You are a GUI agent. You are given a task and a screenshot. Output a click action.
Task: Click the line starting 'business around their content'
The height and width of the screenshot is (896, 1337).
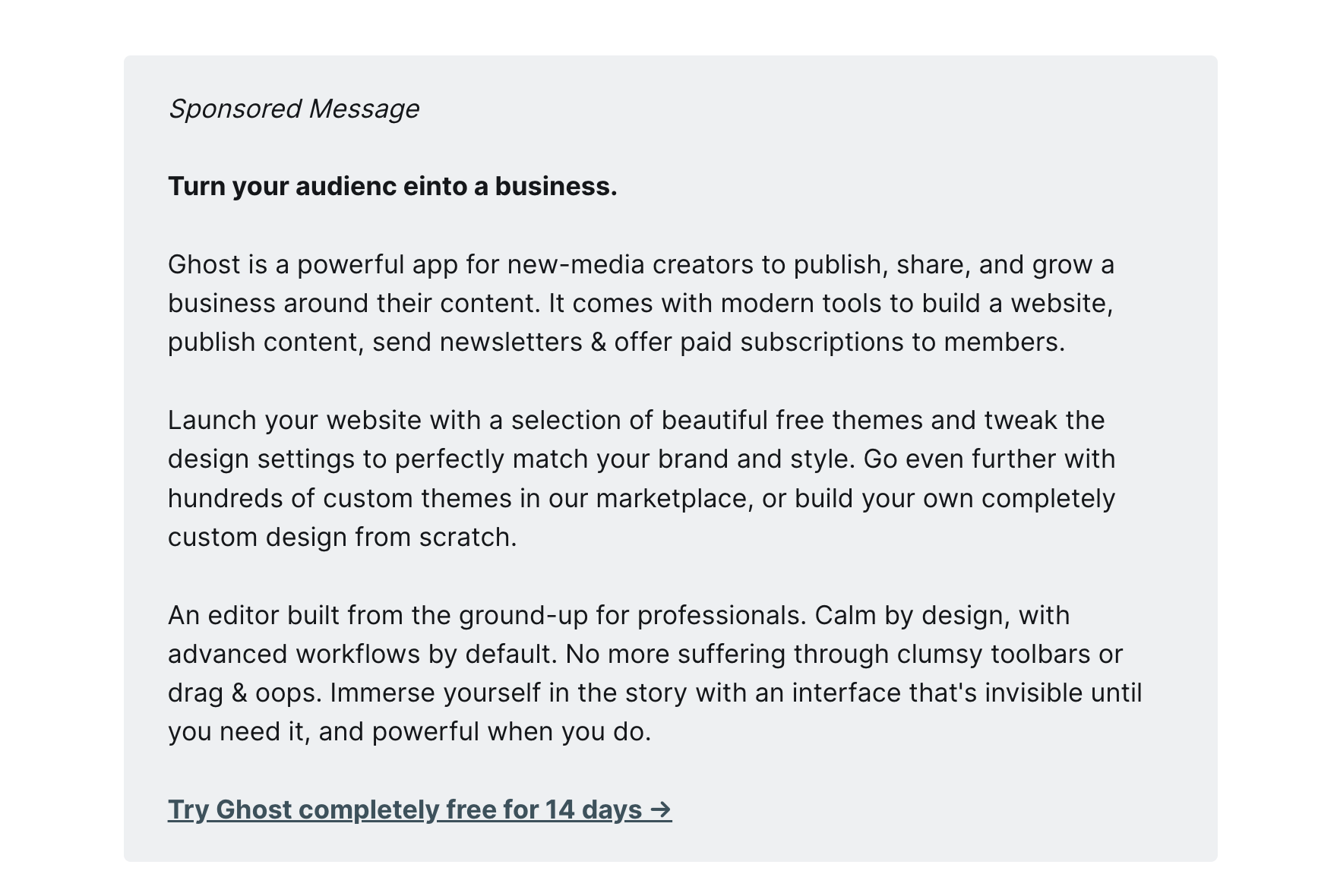(x=640, y=303)
